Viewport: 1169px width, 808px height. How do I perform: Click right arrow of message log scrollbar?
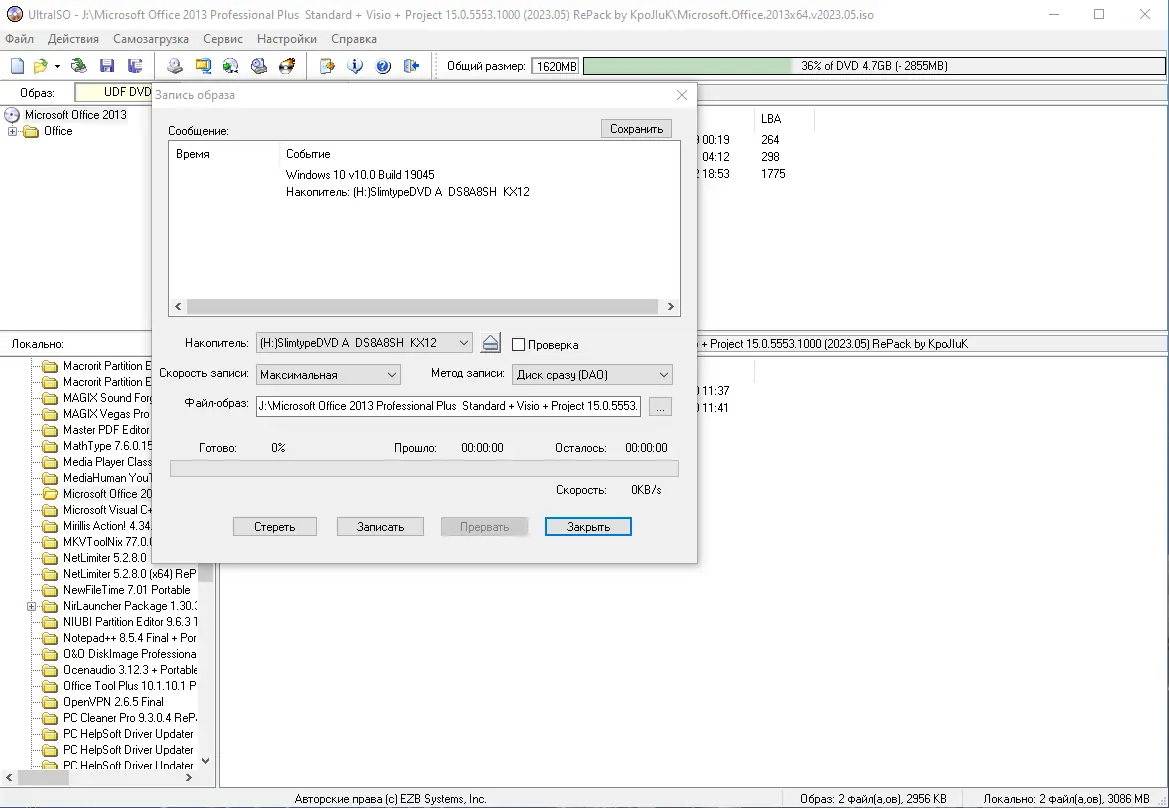[x=670, y=306]
